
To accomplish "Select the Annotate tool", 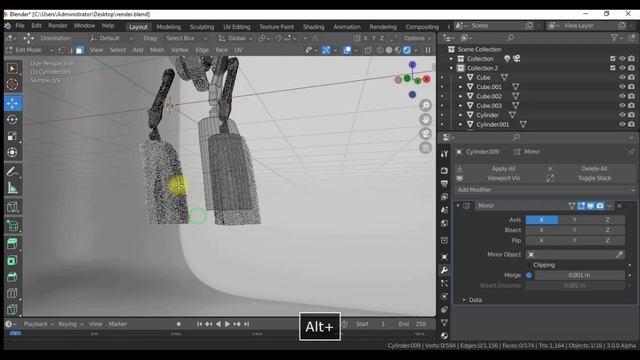I will (12, 172).
